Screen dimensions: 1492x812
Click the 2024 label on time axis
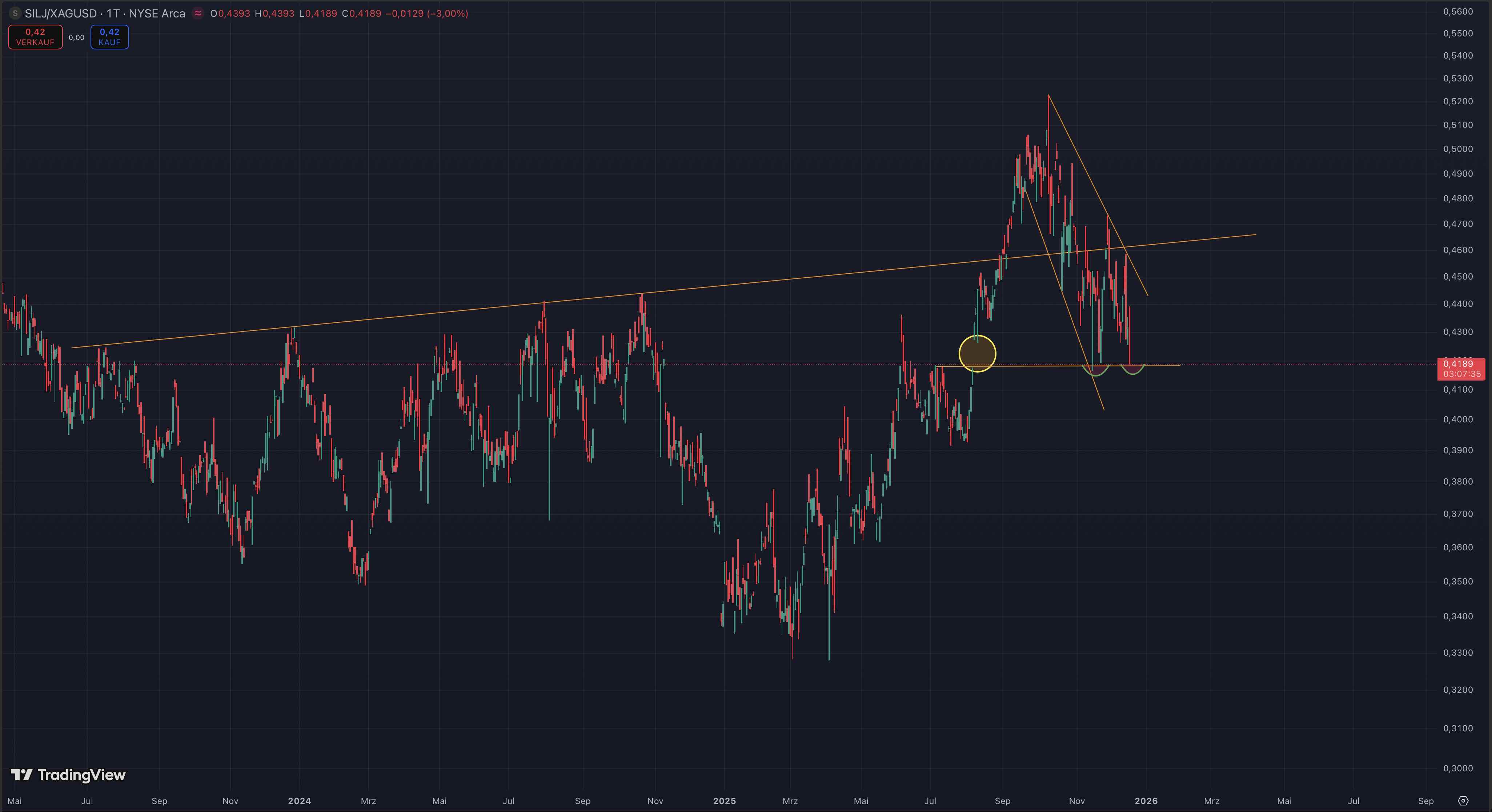click(300, 801)
